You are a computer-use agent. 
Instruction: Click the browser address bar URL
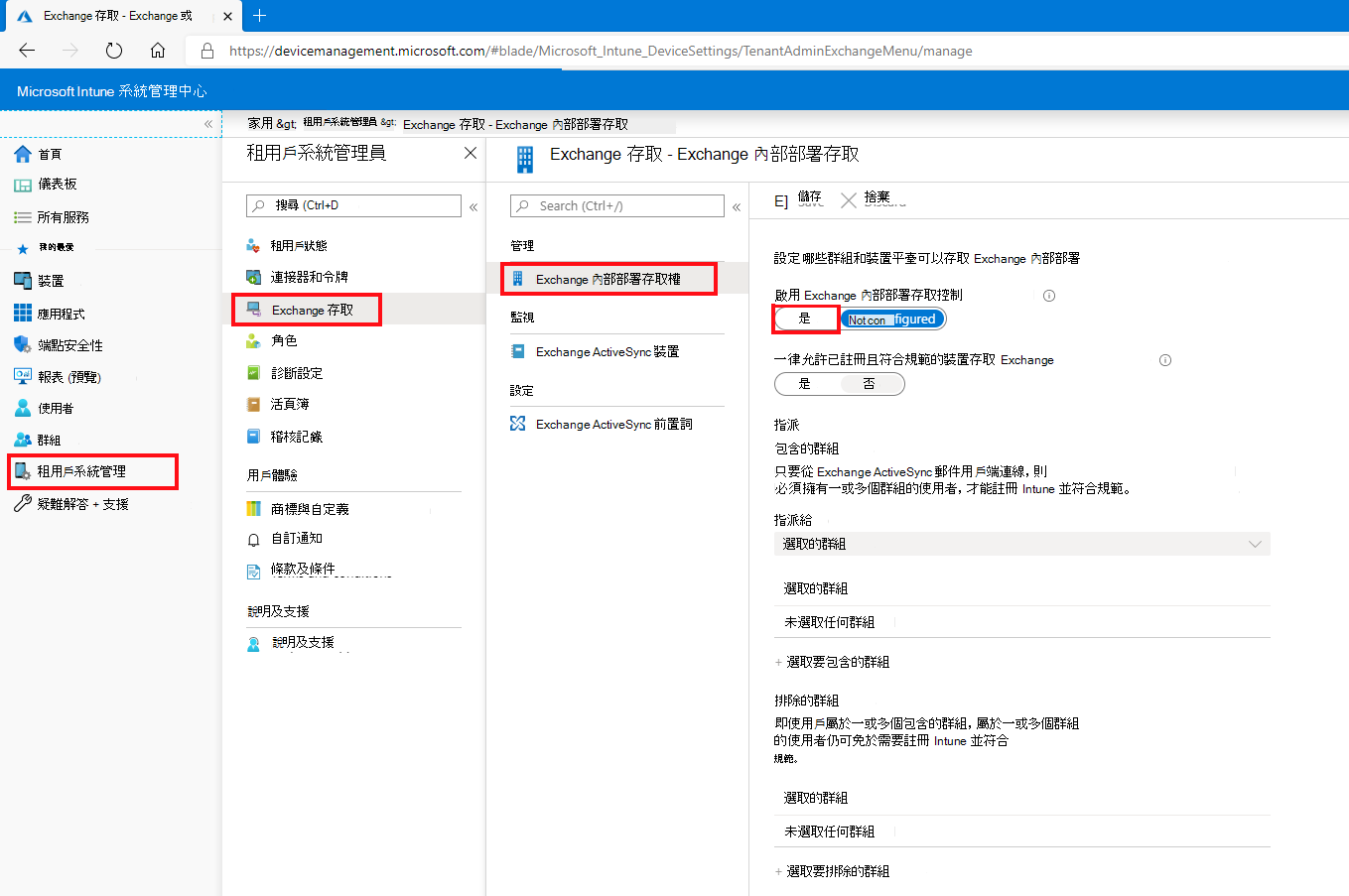point(601,51)
